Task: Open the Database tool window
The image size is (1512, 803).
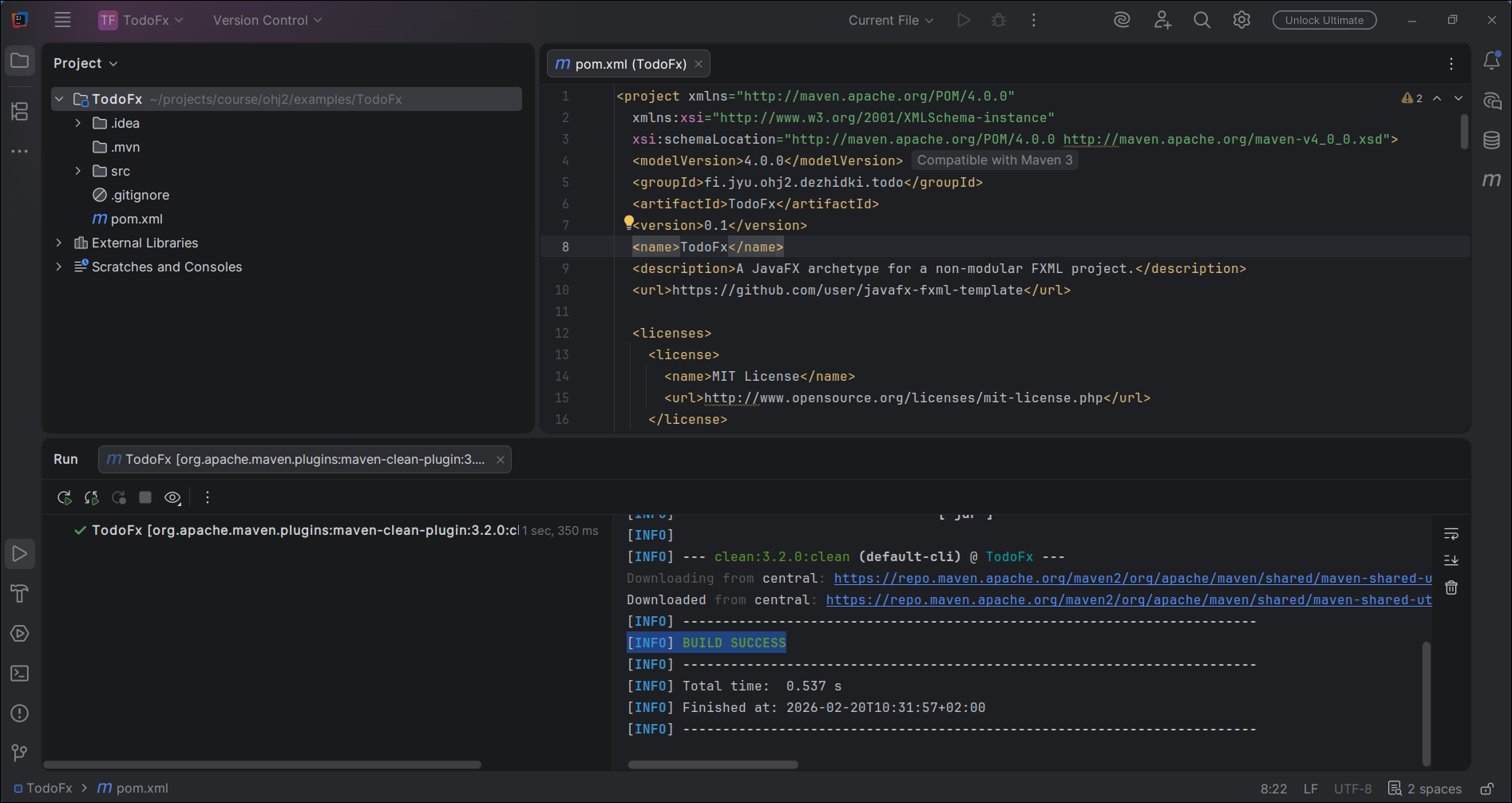Action: 1491,140
